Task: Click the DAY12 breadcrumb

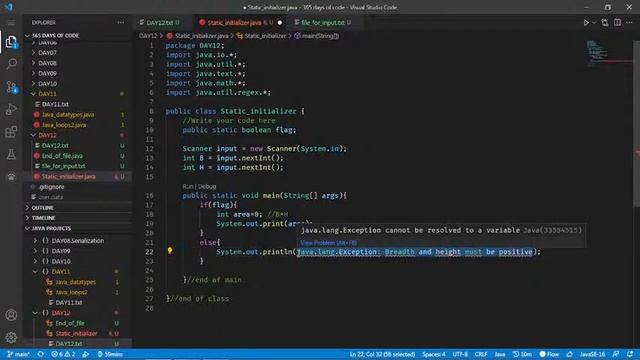Action: tap(148, 36)
